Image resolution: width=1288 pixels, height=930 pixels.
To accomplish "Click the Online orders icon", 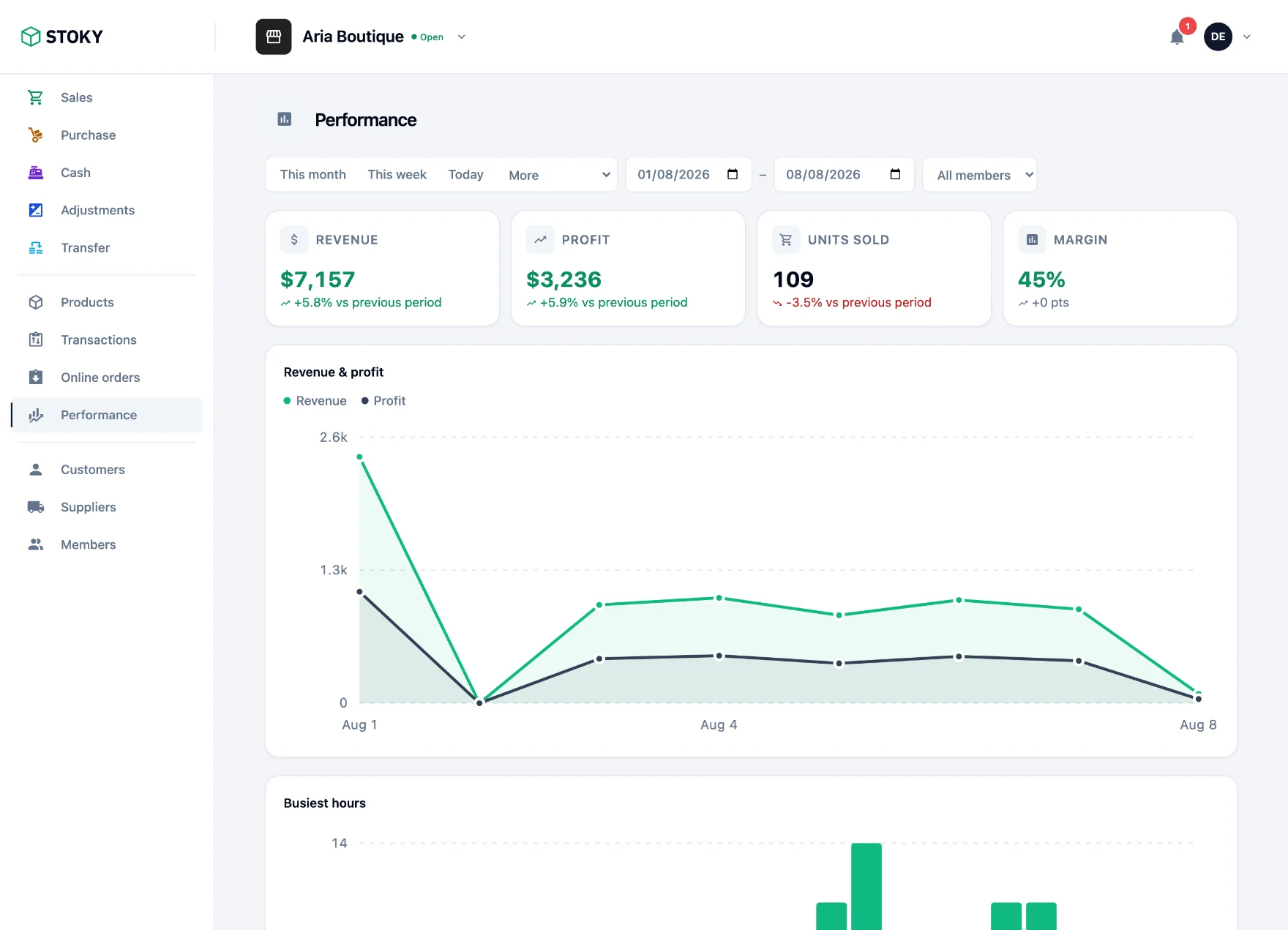I will point(35,377).
